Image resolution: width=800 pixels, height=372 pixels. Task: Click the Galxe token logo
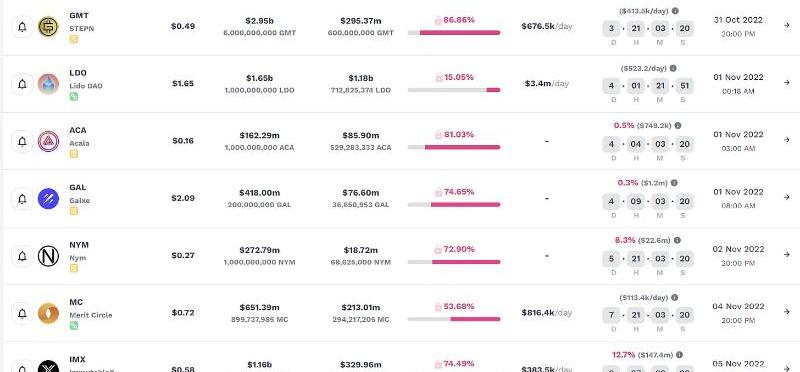(x=48, y=199)
